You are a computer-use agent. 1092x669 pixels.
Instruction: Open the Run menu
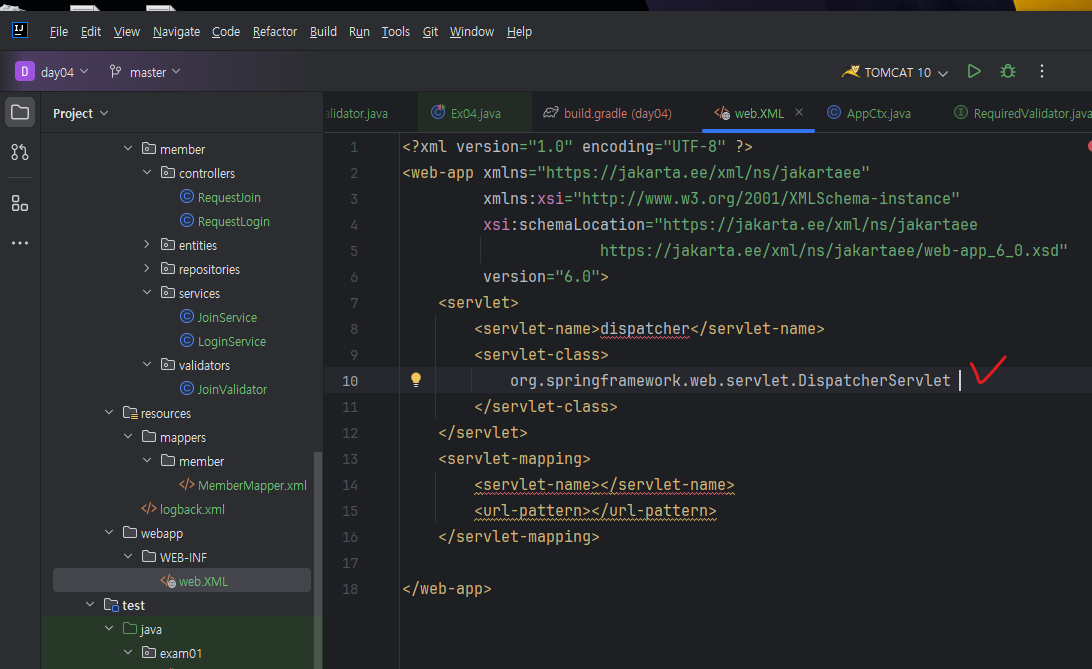click(359, 31)
